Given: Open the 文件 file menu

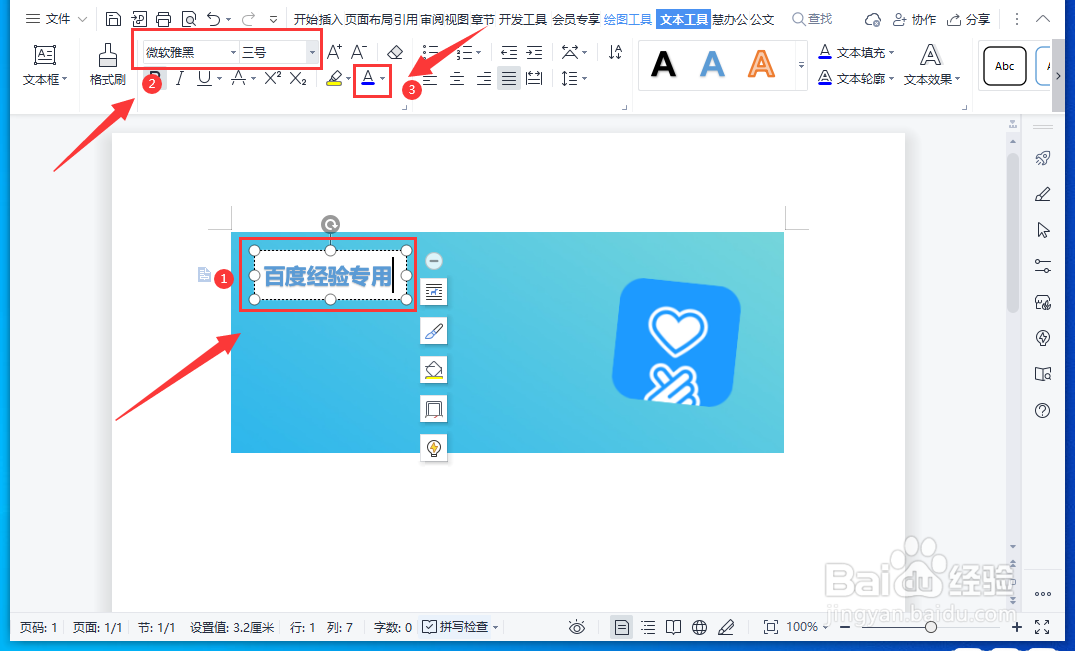Looking at the screenshot, I should (x=56, y=19).
